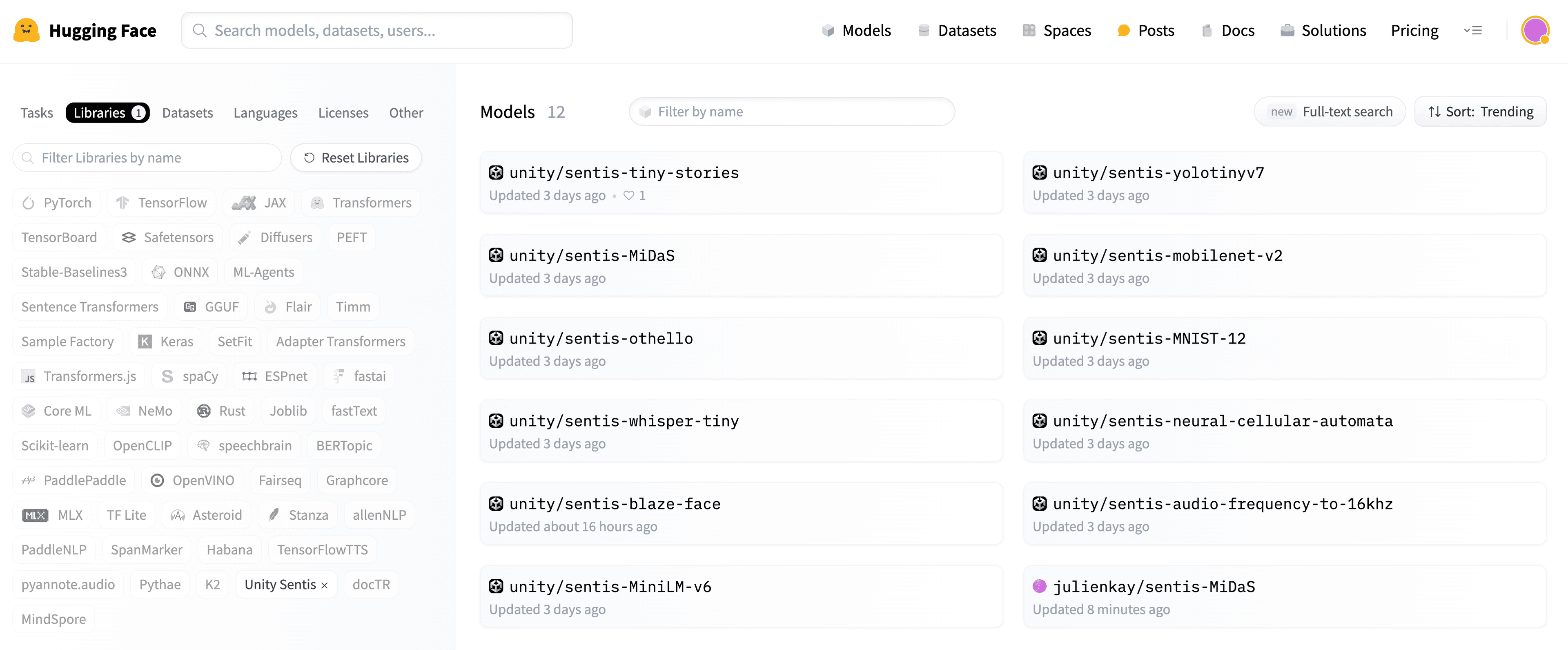Click the NeMo icon

click(x=124, y=411)
